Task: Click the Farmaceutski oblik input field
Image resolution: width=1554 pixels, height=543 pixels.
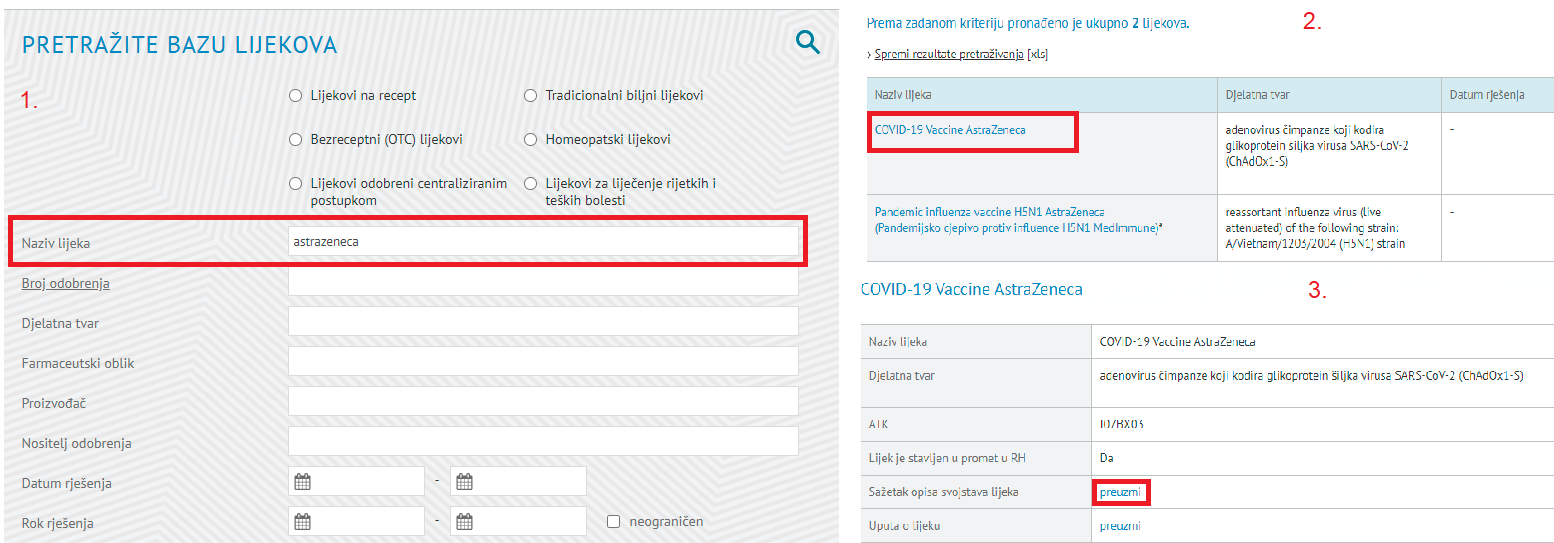Action: (x=543, y=362)
